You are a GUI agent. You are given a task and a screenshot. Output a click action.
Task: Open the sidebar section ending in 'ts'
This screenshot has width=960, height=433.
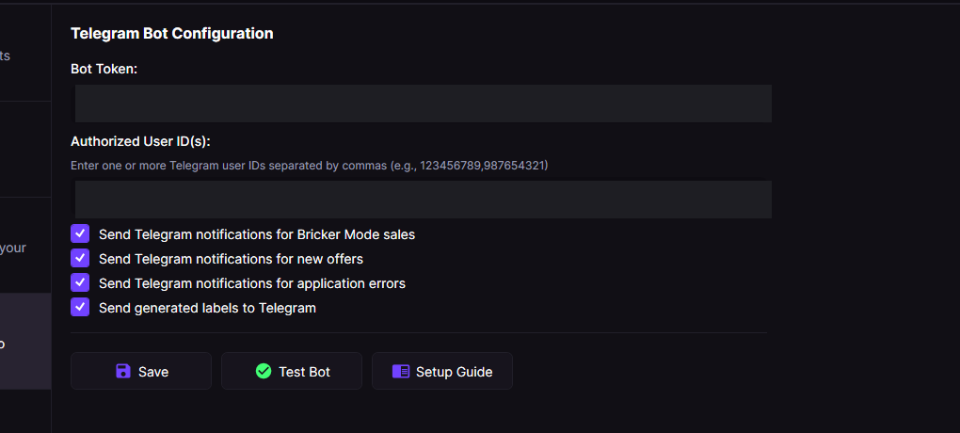pos(25,55)
